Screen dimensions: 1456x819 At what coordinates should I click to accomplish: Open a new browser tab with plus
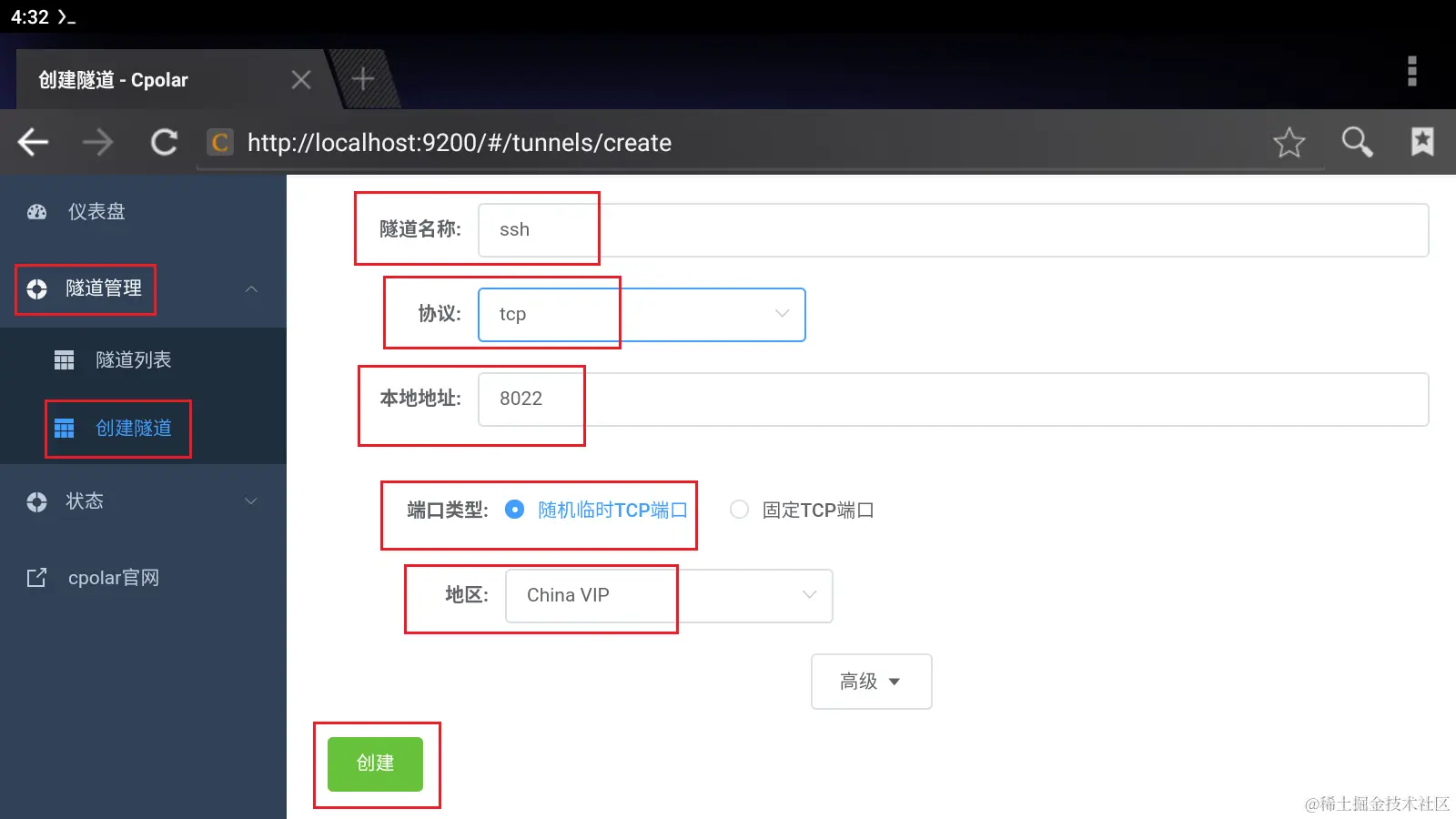point(363,79)
